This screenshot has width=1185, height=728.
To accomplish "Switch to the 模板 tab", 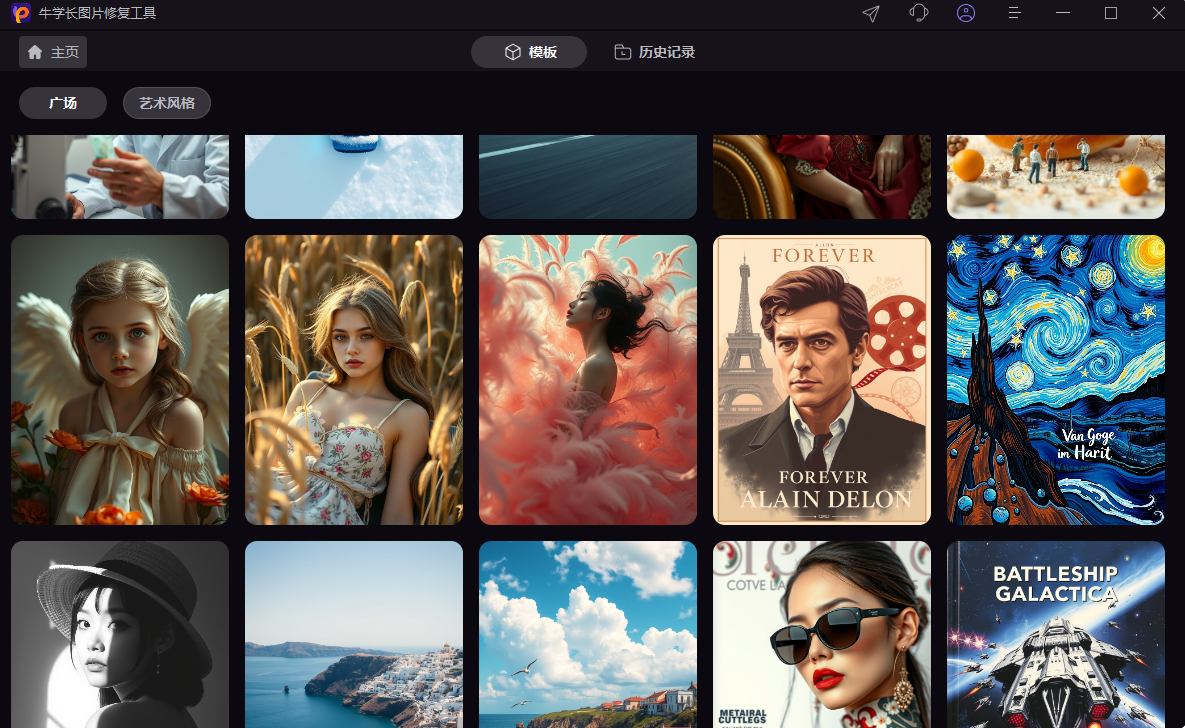I will tap(529, 52).
